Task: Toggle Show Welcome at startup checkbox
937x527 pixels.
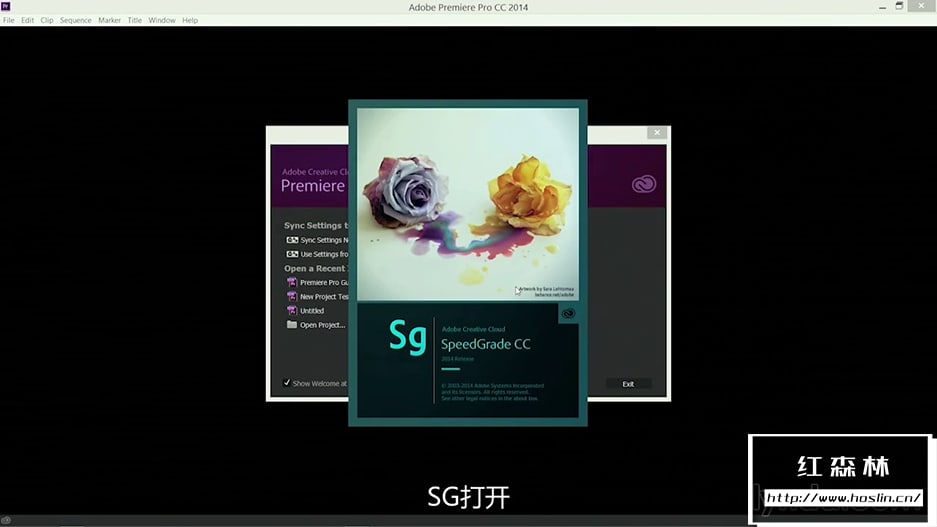Action: (x=287, y=383)
